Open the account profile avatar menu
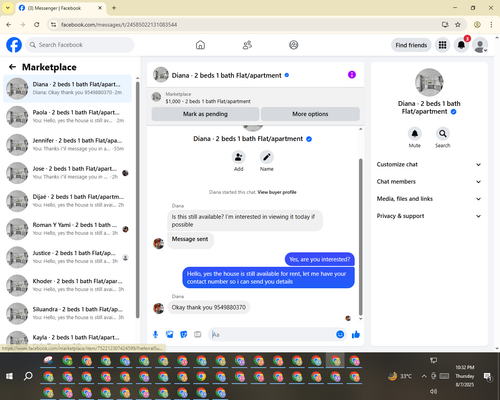 click(480, 45)
